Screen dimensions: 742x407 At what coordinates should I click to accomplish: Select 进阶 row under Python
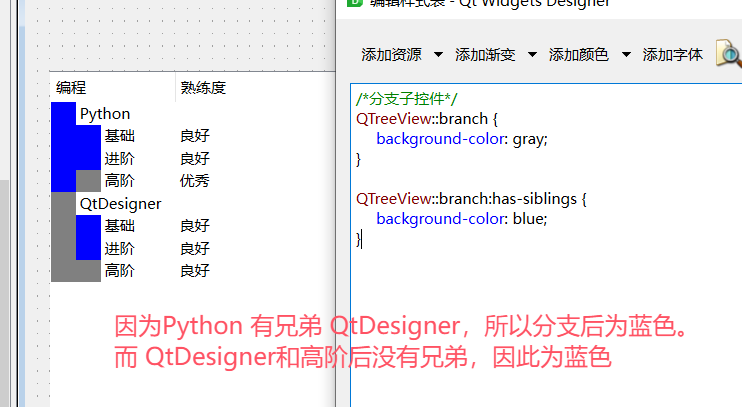pos(120,158)
